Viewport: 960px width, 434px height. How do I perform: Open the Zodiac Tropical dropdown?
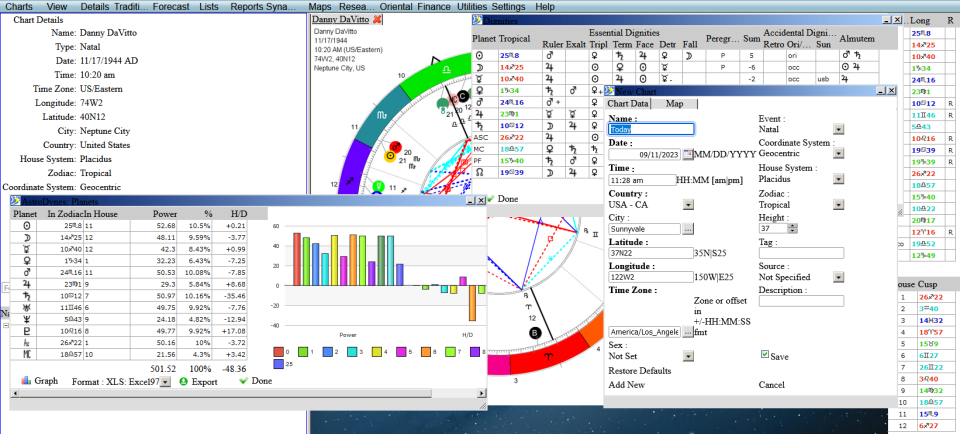coord(838,204)
